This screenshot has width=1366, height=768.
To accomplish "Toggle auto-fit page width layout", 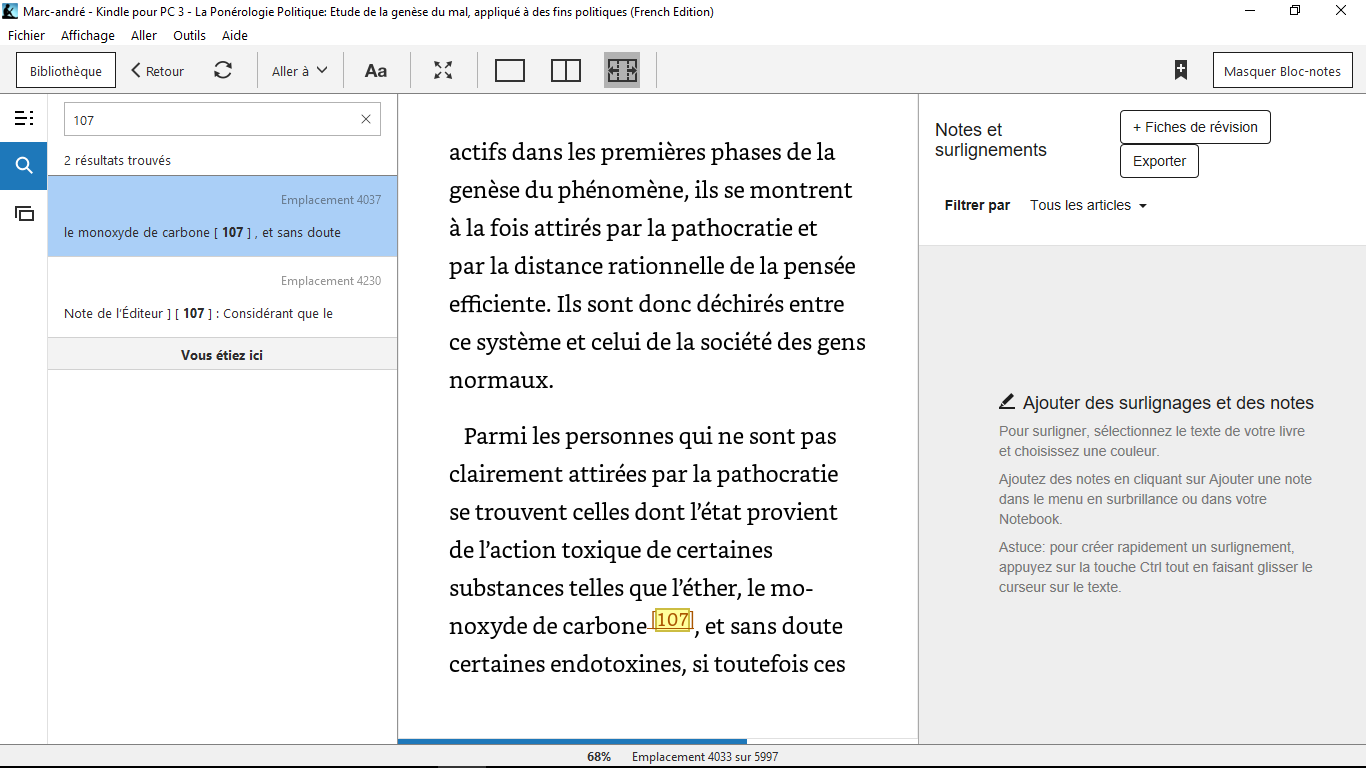I will click(x=621, y=71).
